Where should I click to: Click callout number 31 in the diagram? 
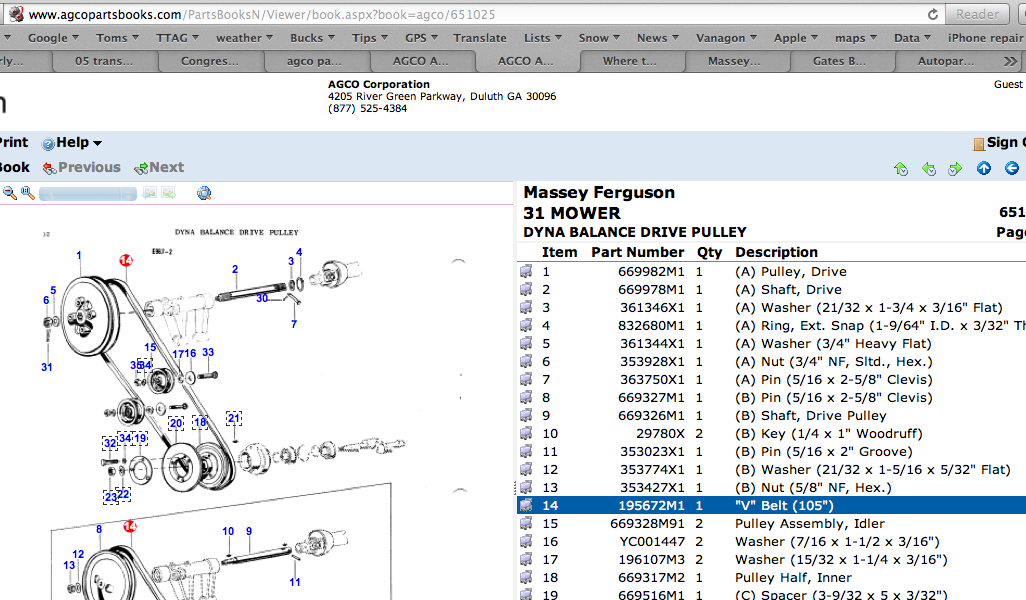tap(46, 367)
